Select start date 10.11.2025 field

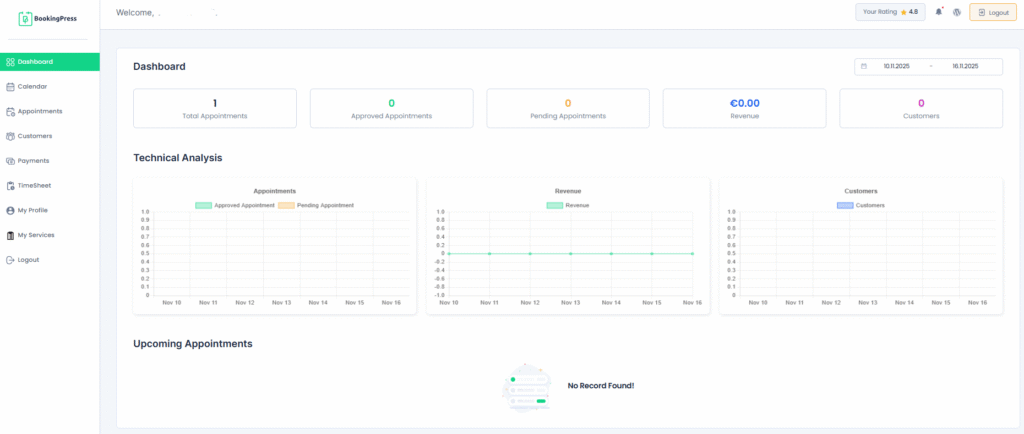896,66
